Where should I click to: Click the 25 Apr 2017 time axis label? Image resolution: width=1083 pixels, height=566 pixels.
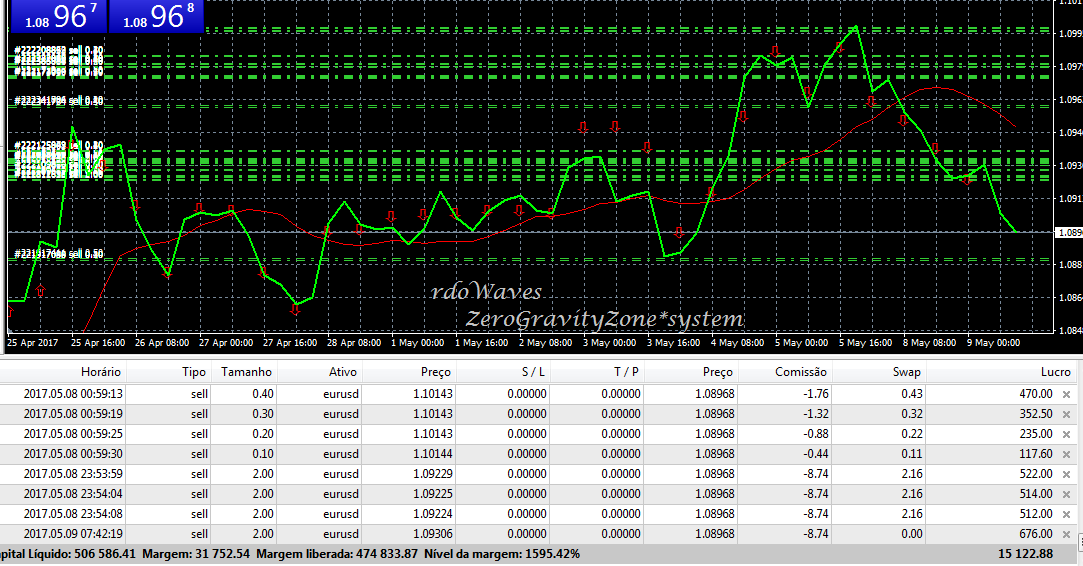(32, 343)
